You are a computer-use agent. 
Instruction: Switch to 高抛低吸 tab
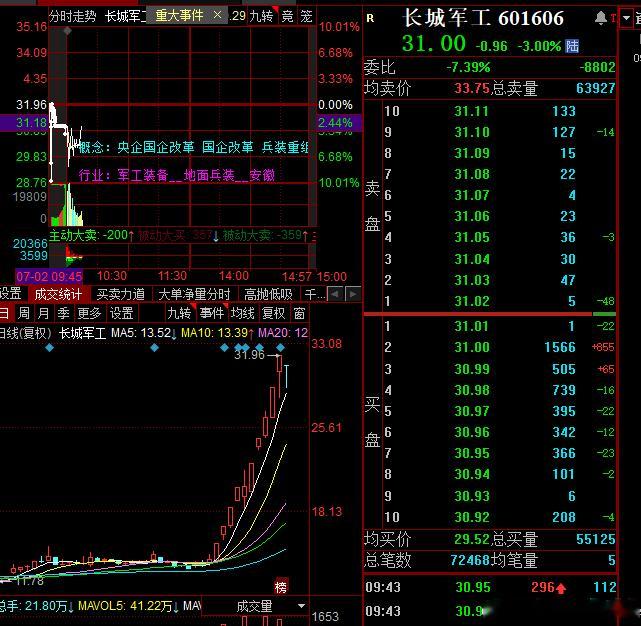tap(269, 294)
